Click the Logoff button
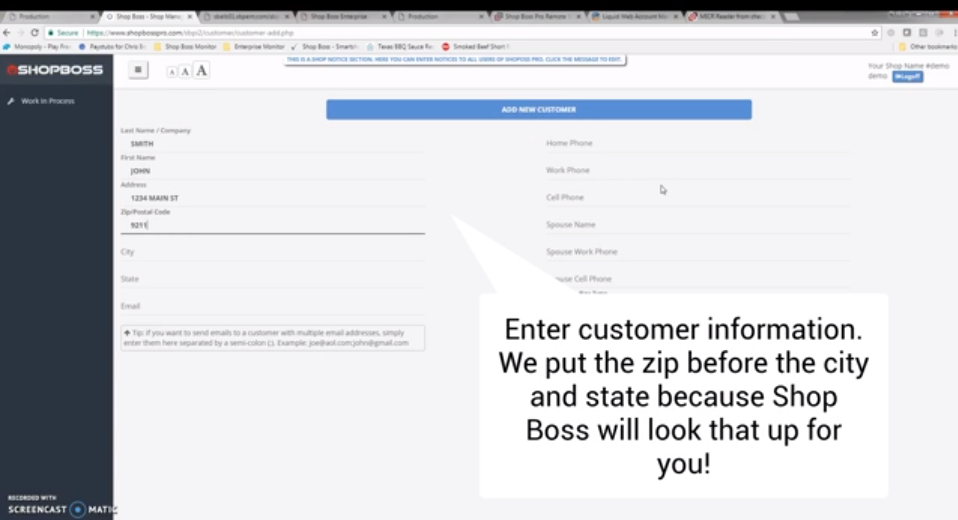This screenshot has height=520, width=958. (908, 77)
